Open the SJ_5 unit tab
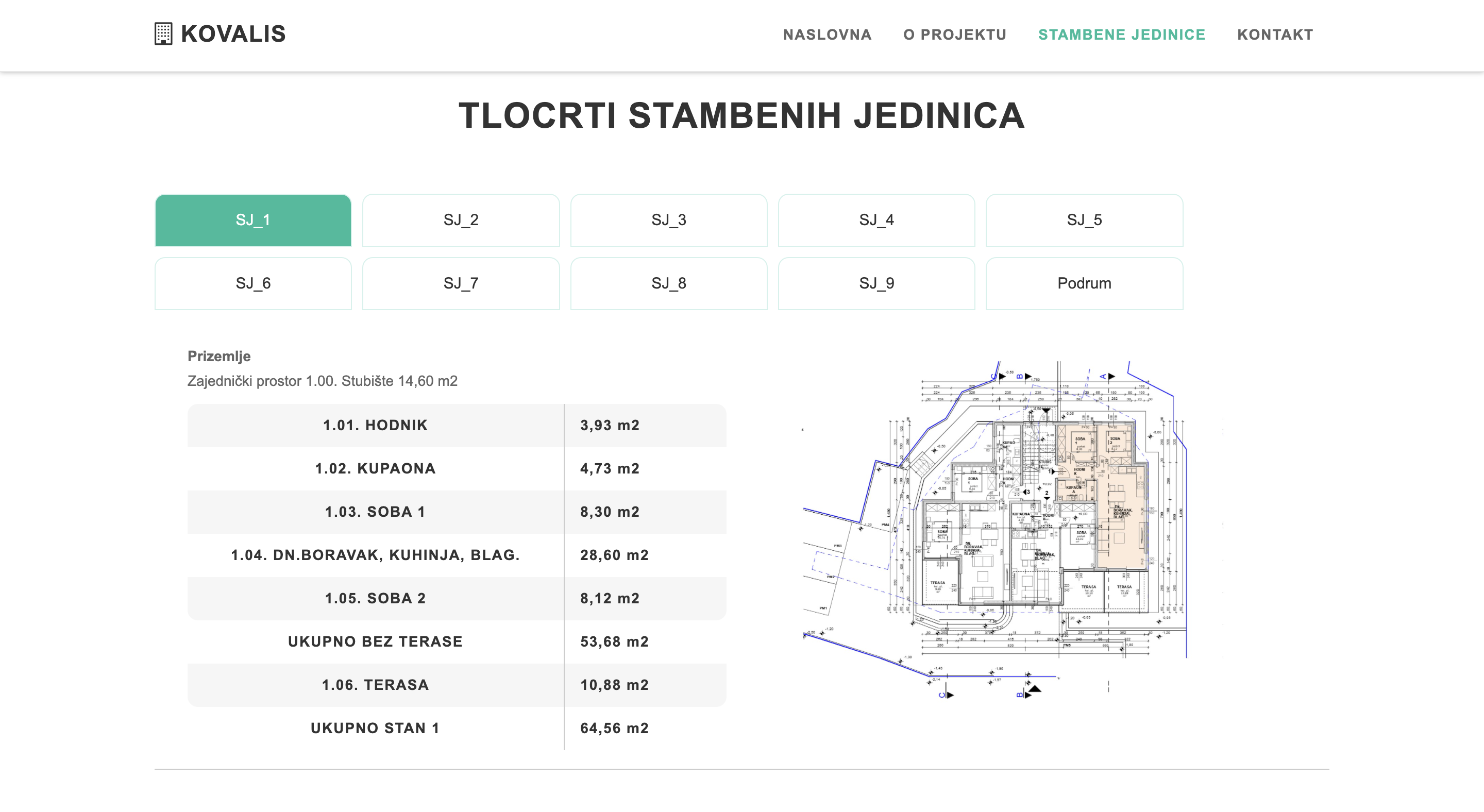Viewport: 1484px width, 812px height. pyautogui.click(x=1084, y=220)
